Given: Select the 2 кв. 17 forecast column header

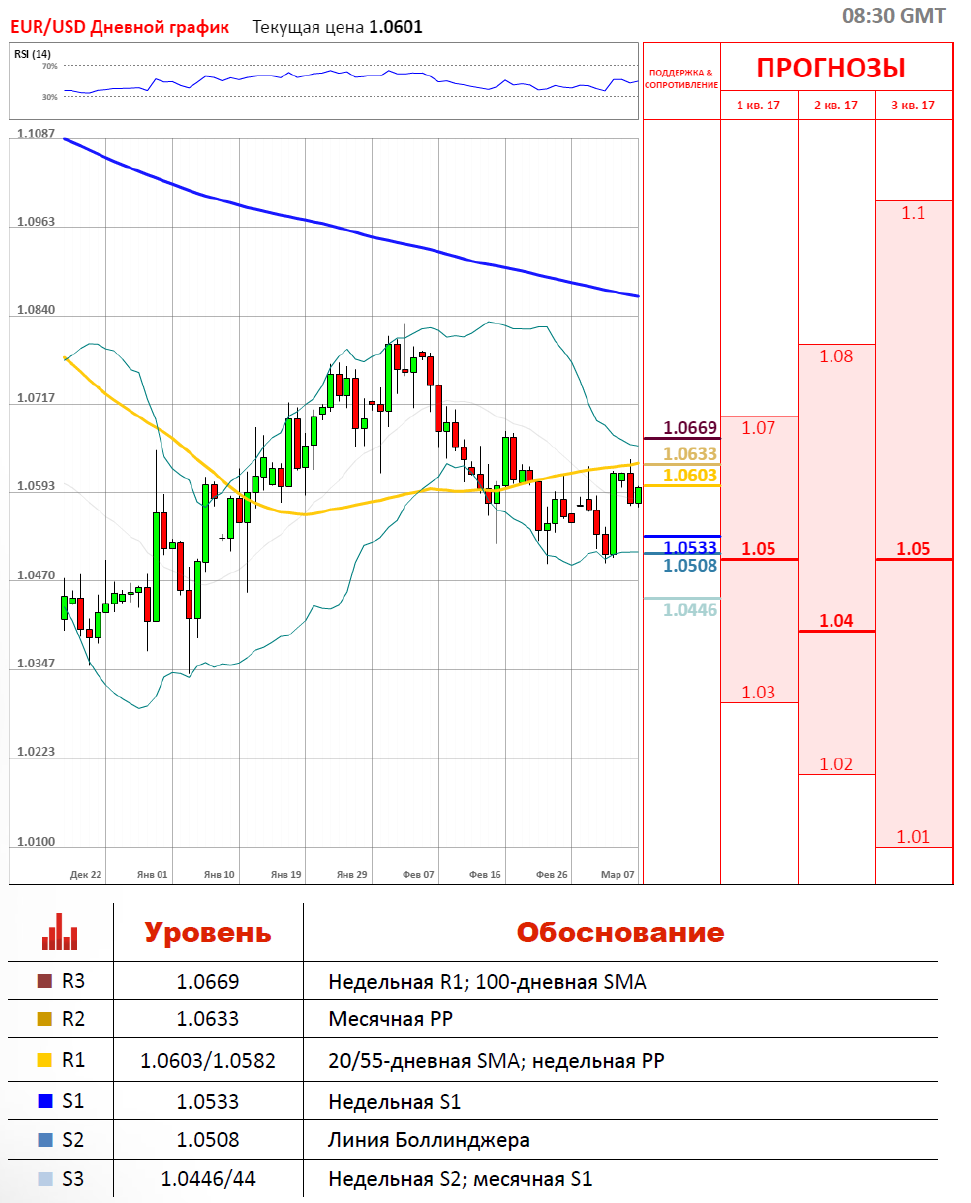Looking at the screenshot, I should pos(836,105).
